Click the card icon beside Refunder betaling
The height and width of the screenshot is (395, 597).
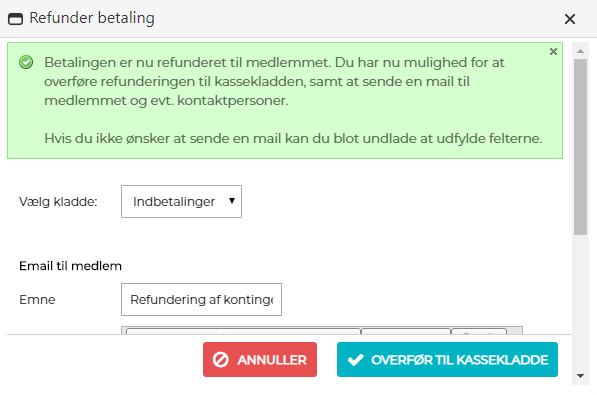coord(16,19)
